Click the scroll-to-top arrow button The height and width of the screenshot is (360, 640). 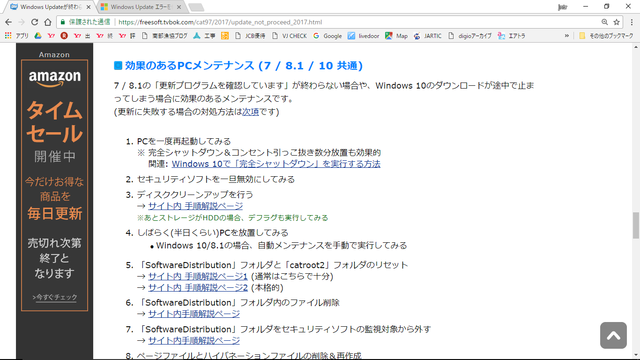coord(613,336)
